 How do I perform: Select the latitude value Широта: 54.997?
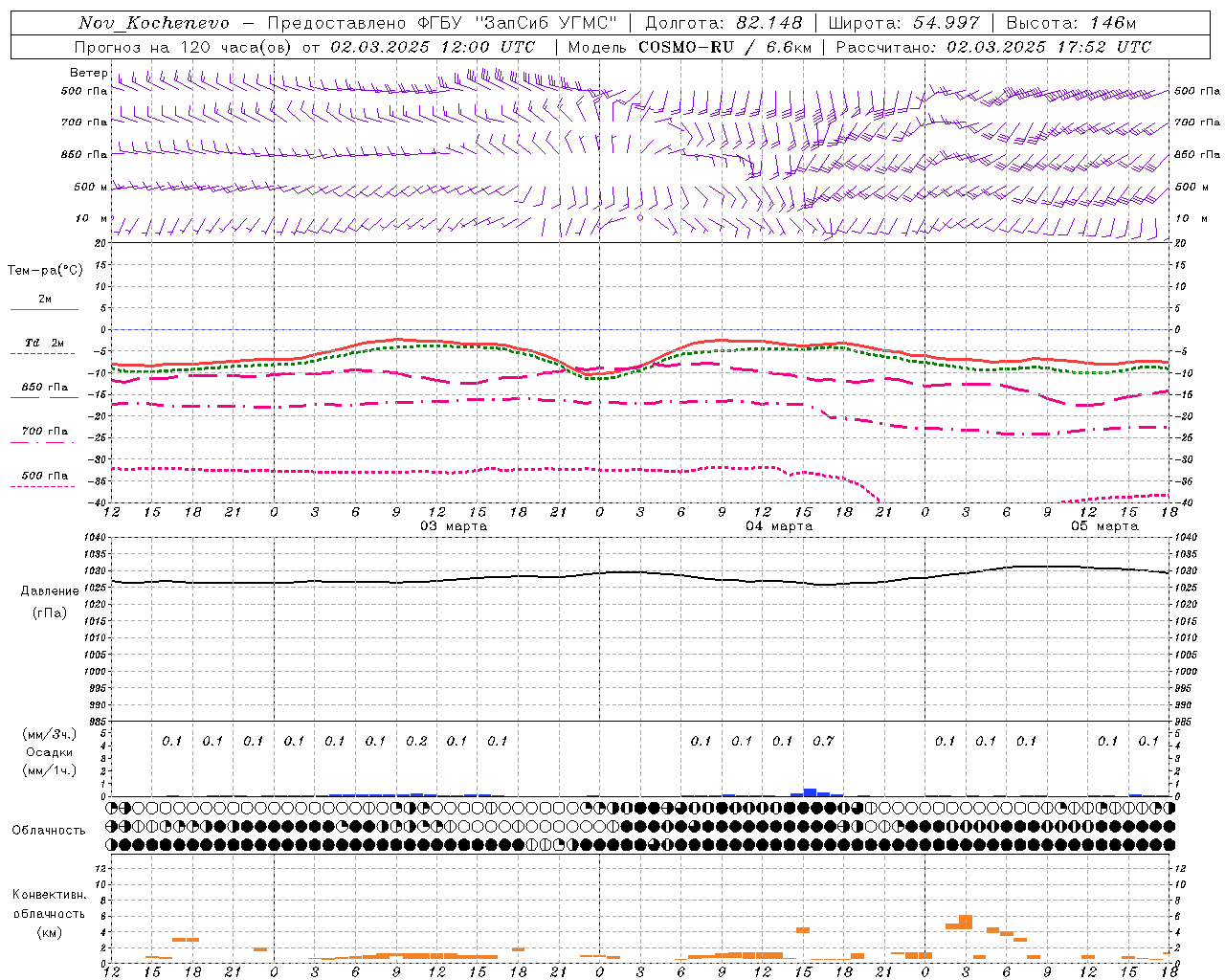(x=903, y=23)
